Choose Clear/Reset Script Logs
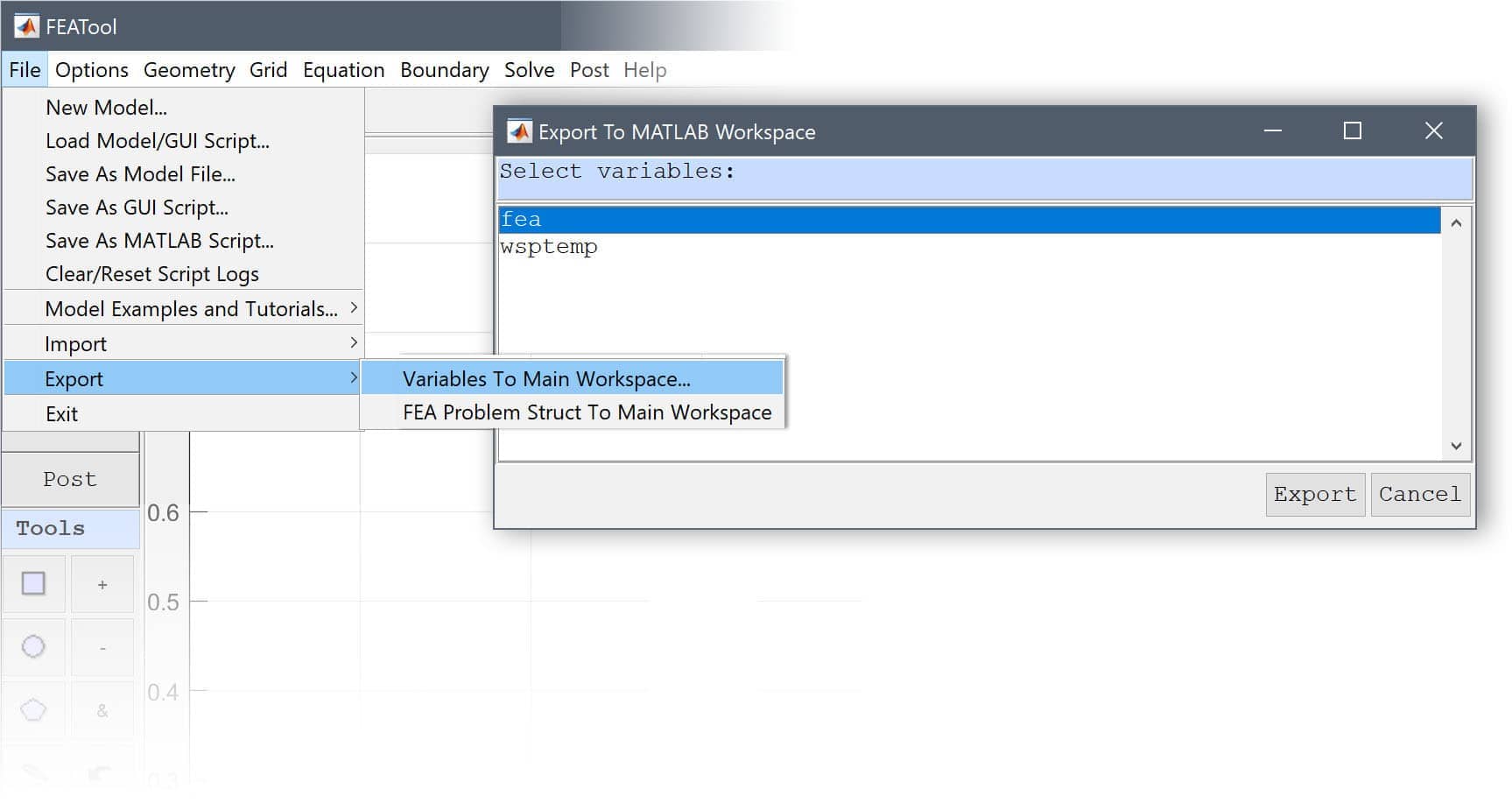The width and height of the screenshot is (1512, 803). point(184,274)
